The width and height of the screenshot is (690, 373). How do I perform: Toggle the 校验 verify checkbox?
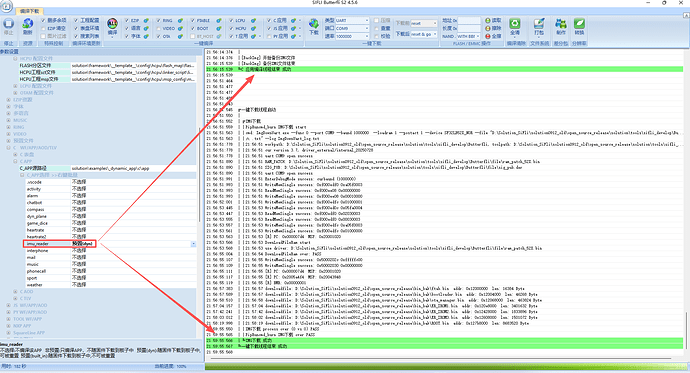(x=376, y=36)
